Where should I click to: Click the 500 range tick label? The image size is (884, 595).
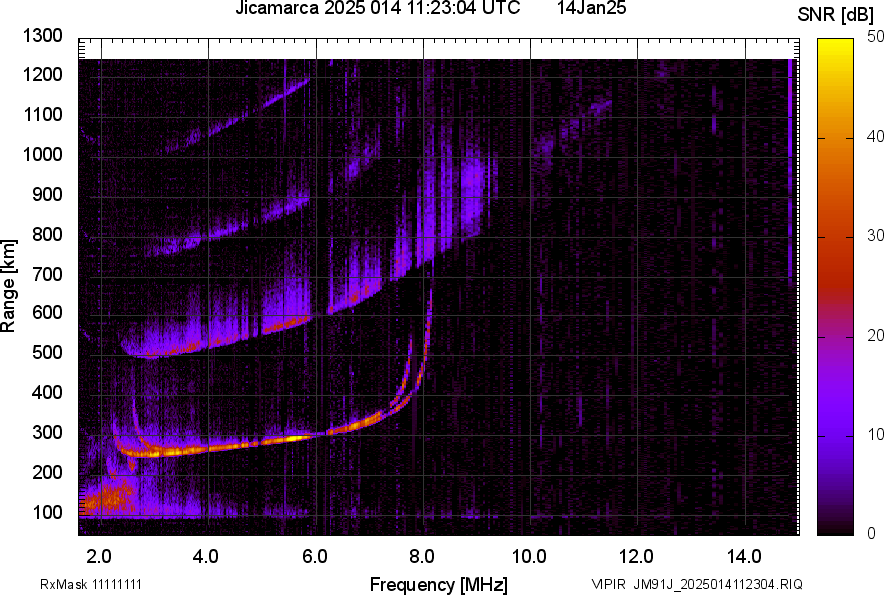point(47,352)
